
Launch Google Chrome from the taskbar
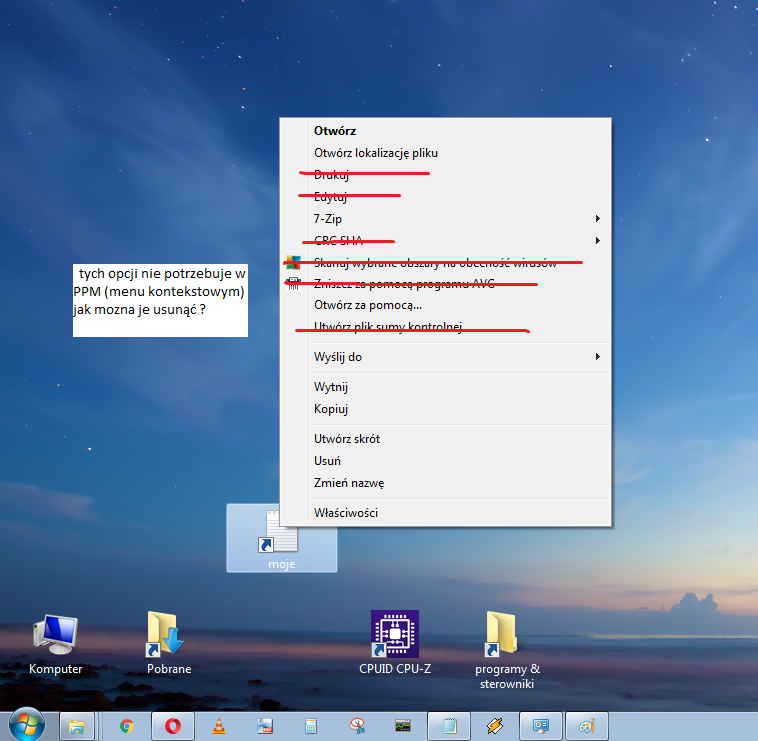127,726
